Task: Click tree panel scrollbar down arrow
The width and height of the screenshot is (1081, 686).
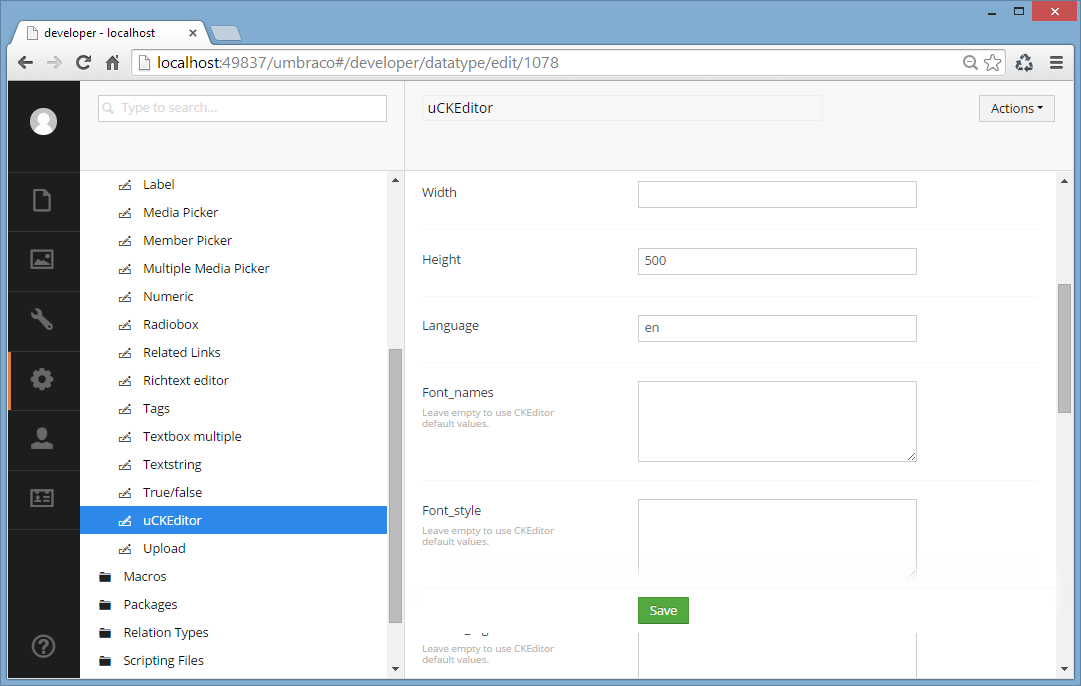Action: pos(396,669)
